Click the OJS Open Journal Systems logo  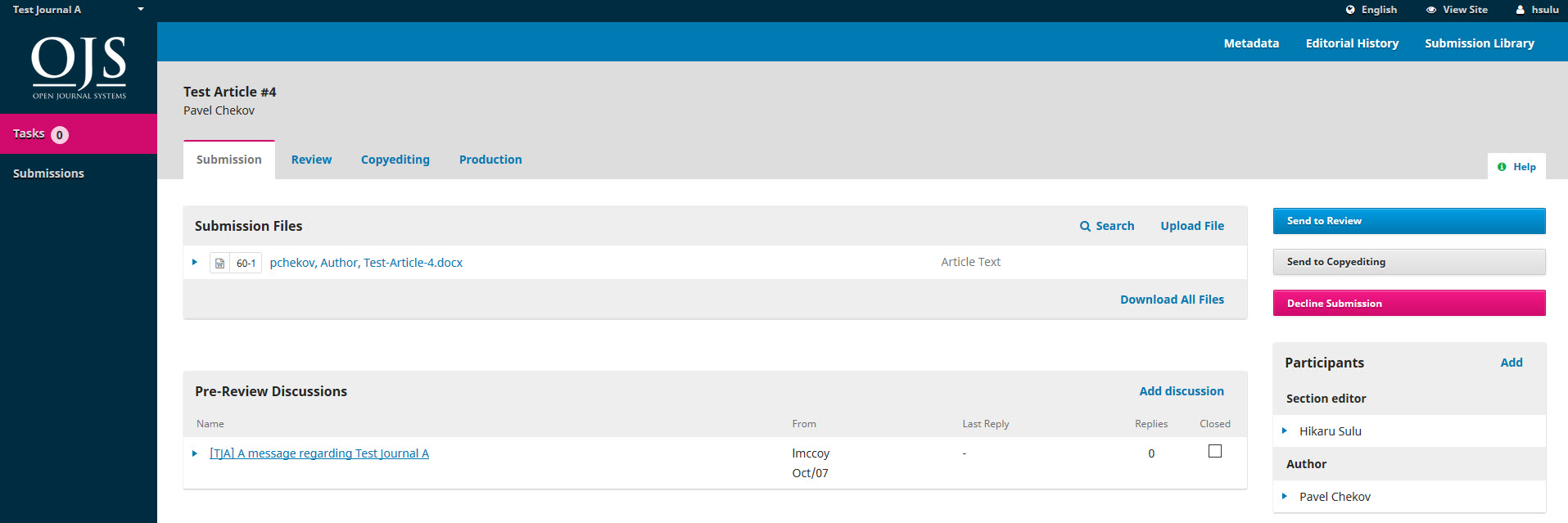tap(79, 67)
